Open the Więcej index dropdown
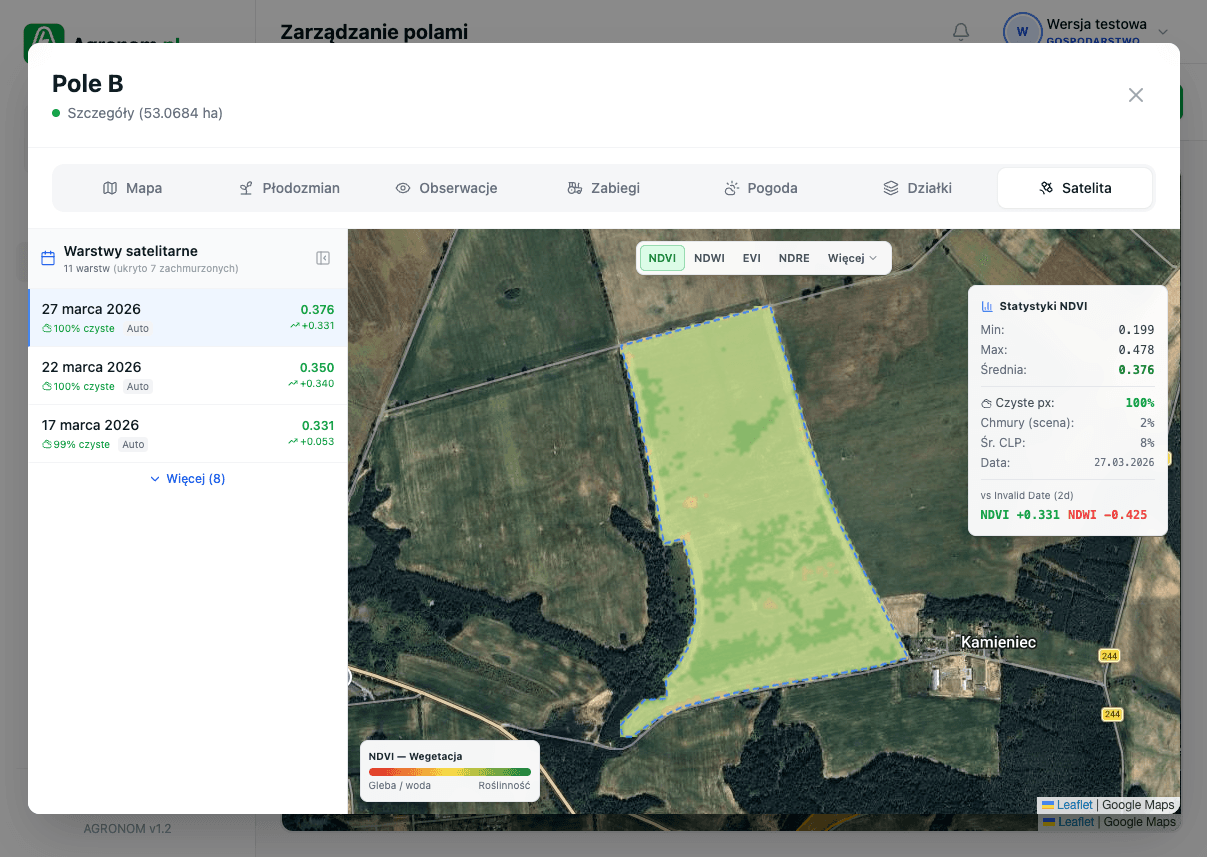Screen dimensions: 1207x857 (851, 258)
